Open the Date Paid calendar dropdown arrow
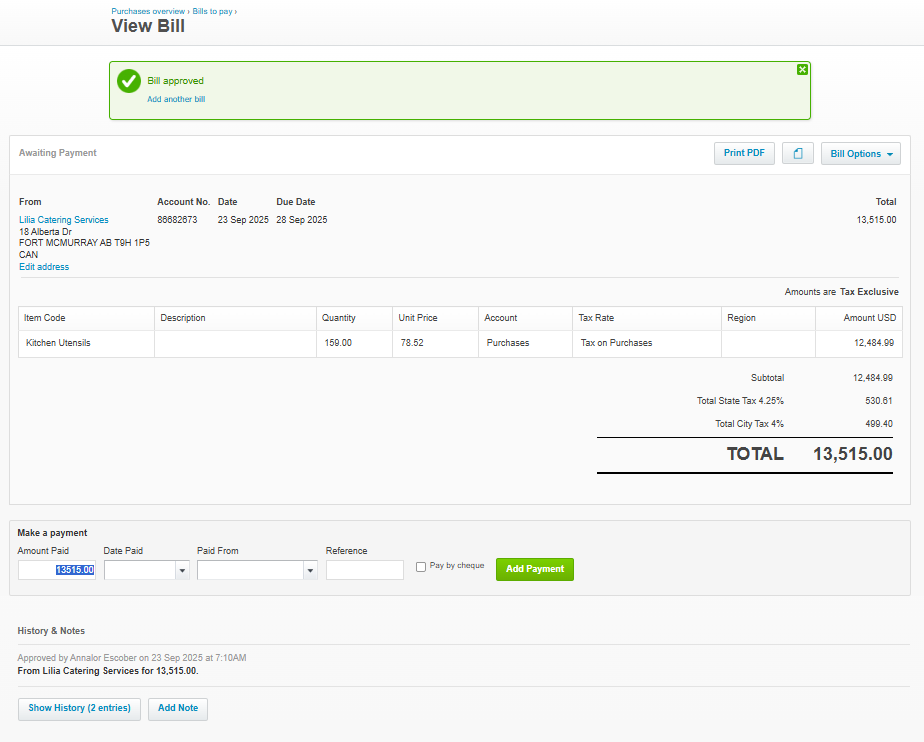The width and height of the screenshot is (924, 742). (182, 570)
